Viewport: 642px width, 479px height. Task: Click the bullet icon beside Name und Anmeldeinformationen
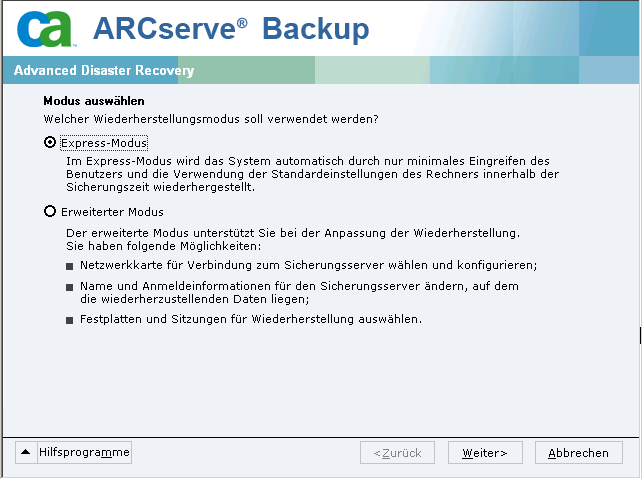[69, 286]
